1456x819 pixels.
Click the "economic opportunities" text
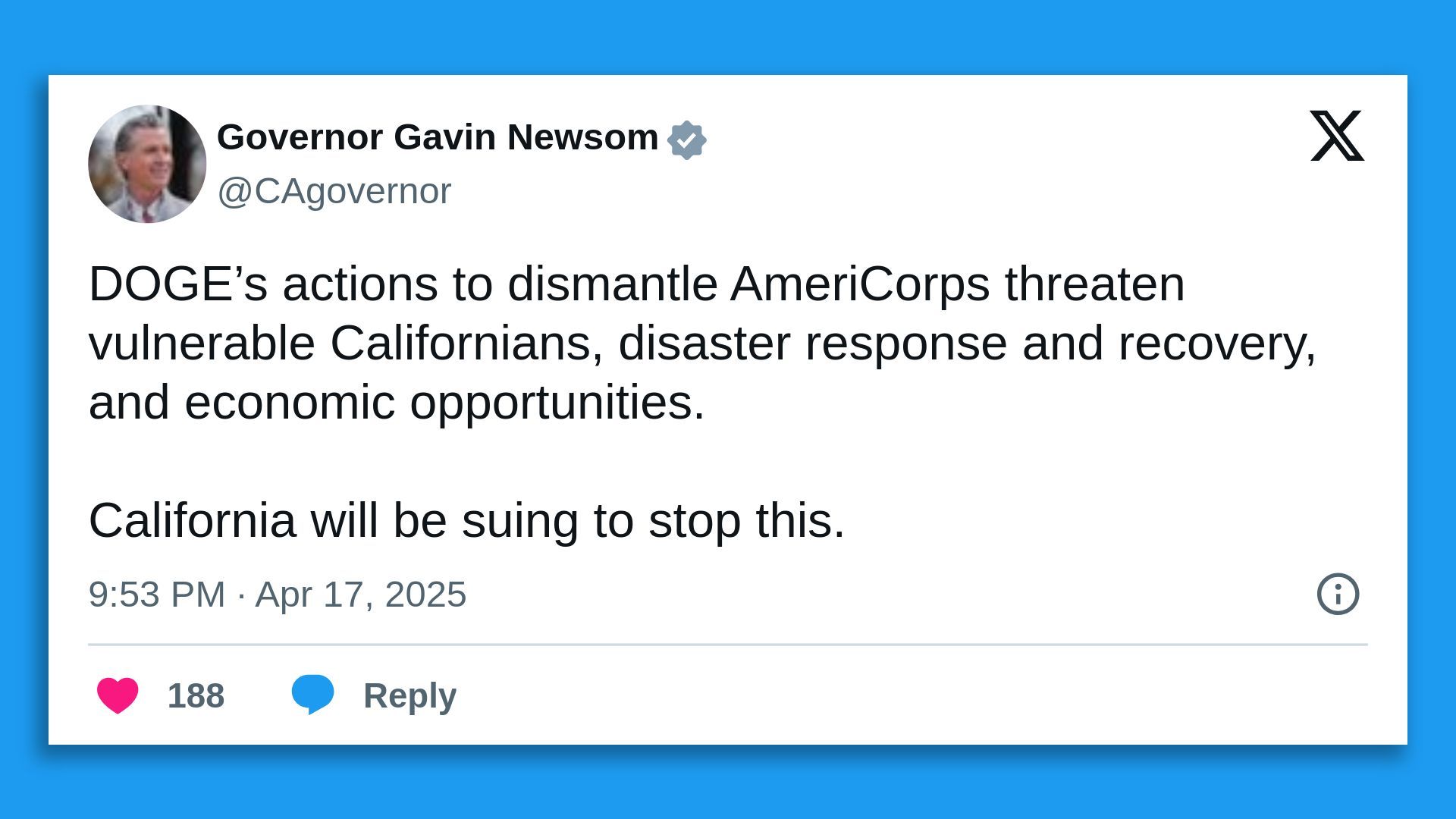(x=444, y=402)
